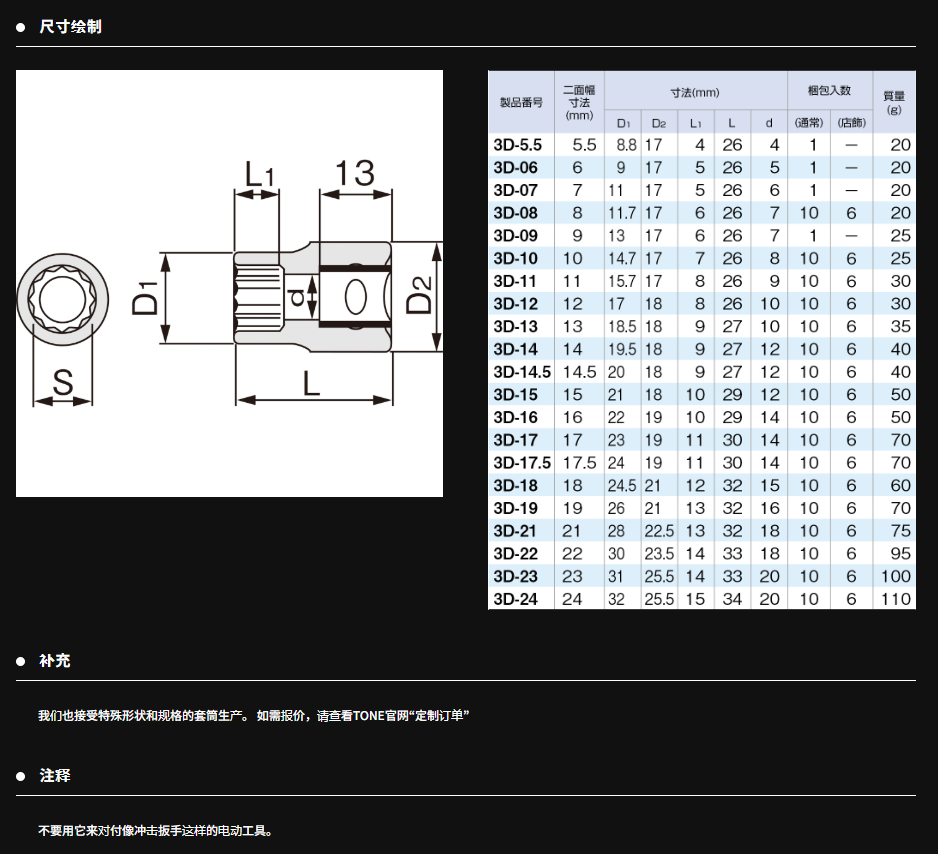Click the impact wrench warning note text
Viewport: 938px width, 854px height.
[155, 831]
